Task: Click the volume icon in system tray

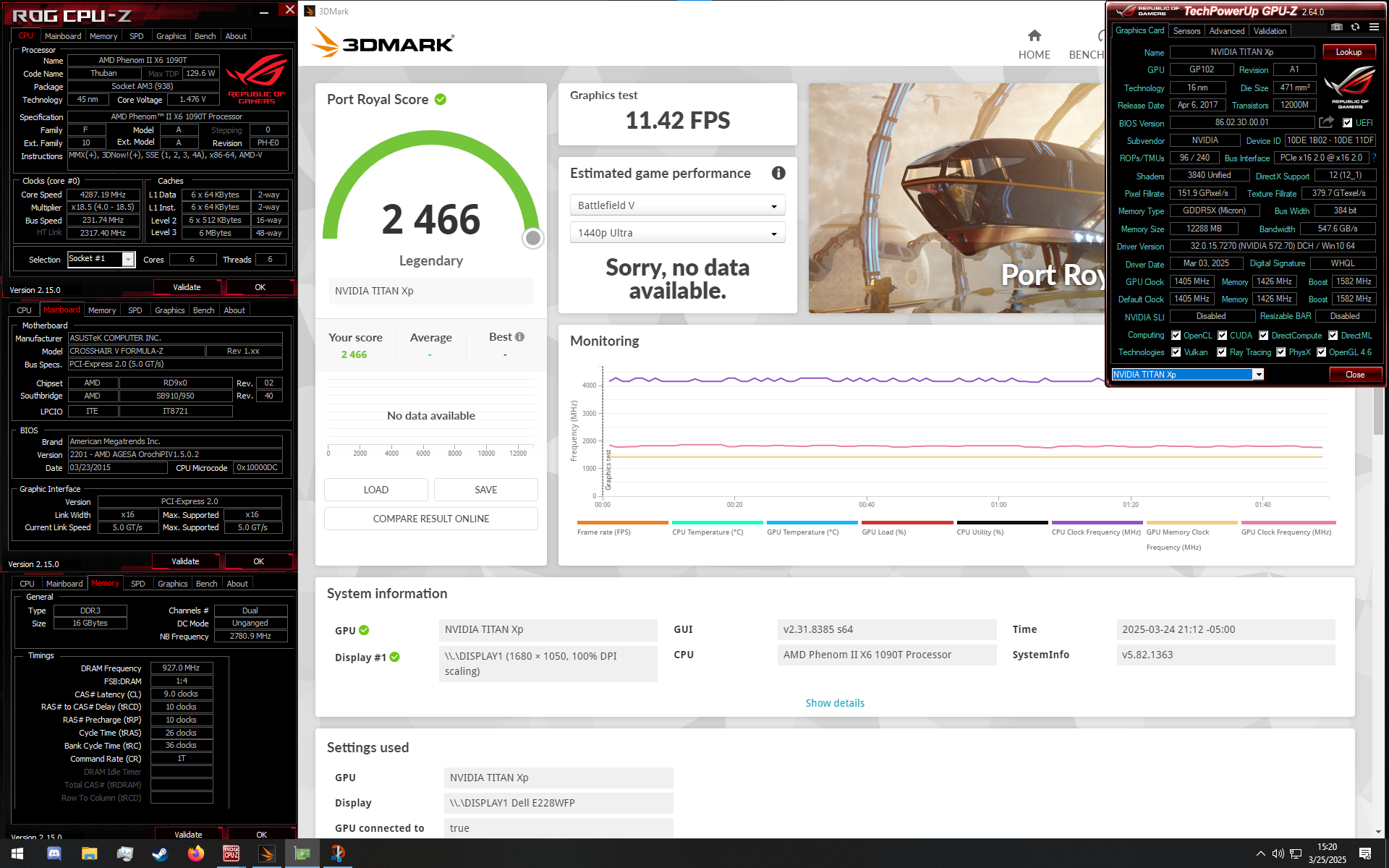Action: (x=1278, y=854)
